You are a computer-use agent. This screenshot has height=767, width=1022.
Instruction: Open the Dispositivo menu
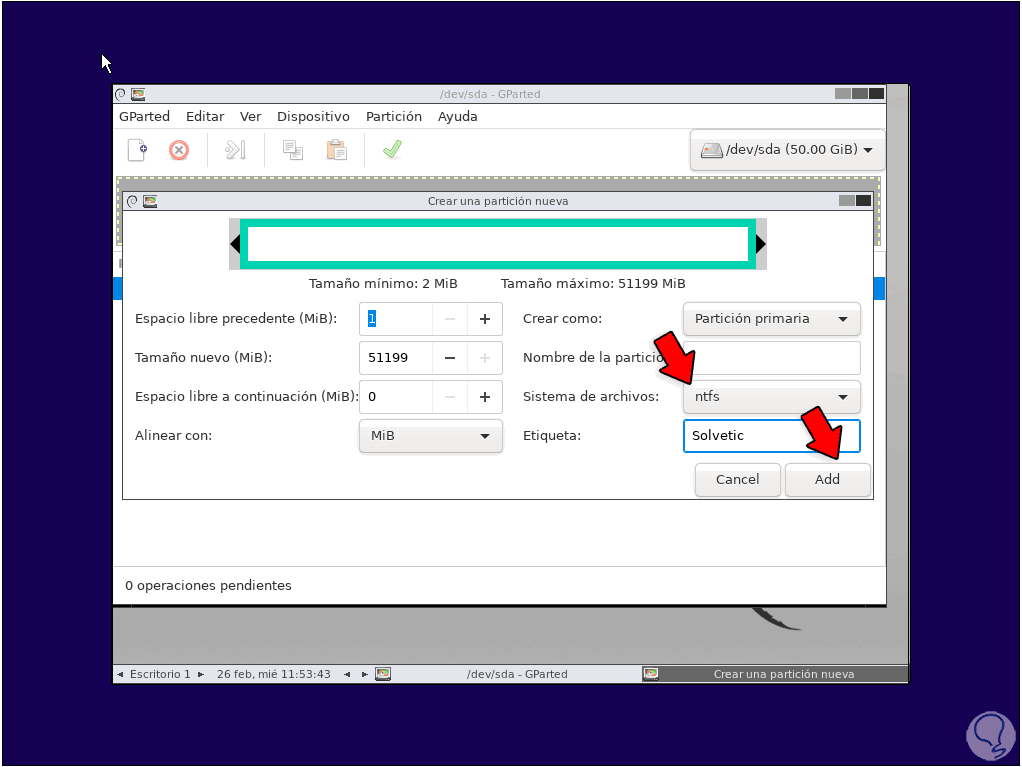point(313,117)
